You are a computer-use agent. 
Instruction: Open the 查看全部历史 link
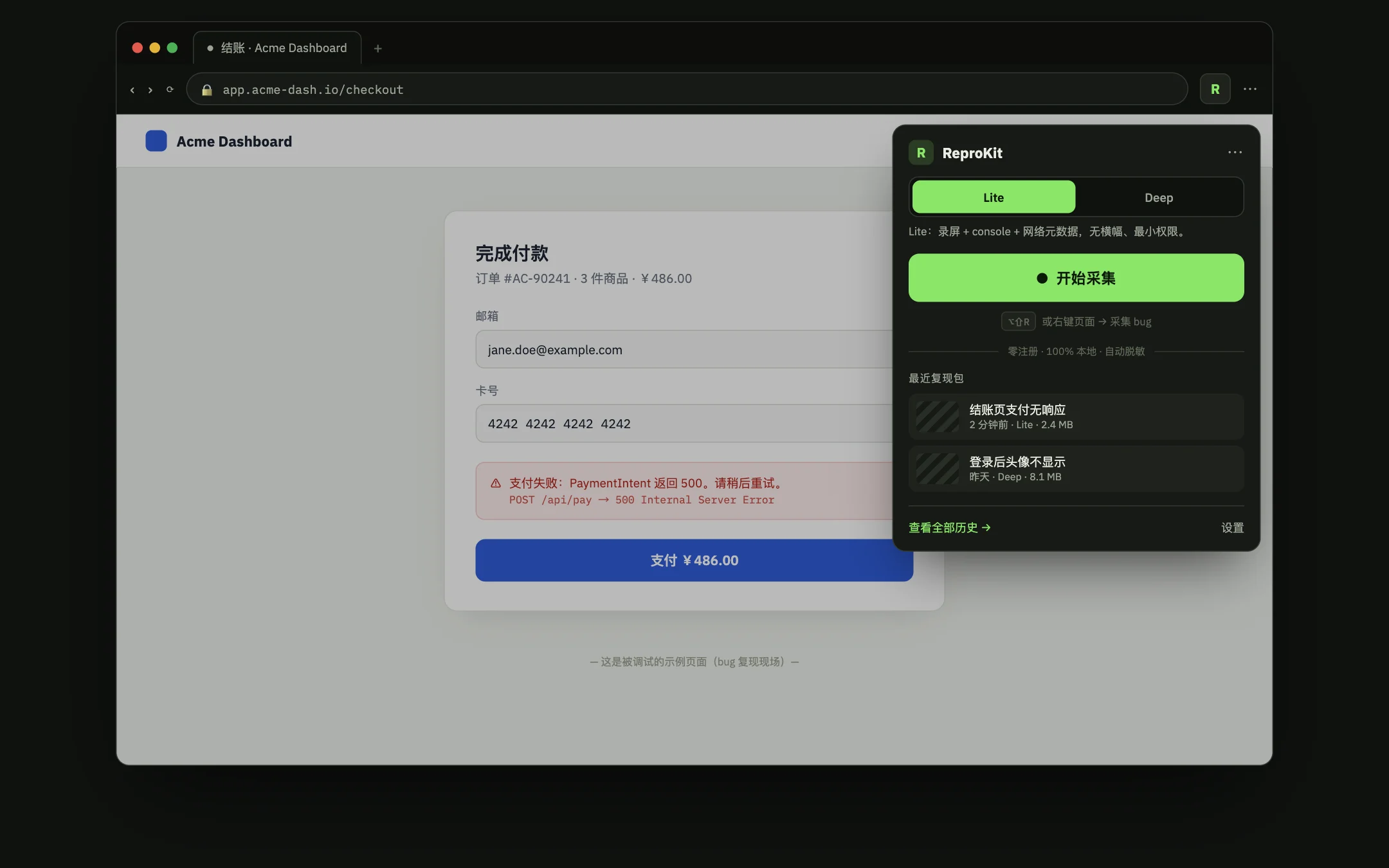coord(949,527)
